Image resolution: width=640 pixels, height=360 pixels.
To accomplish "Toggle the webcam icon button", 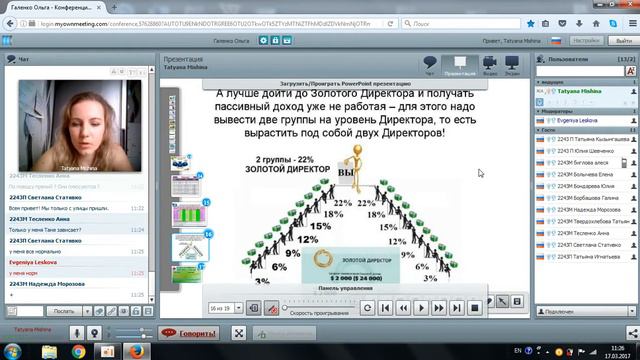I will click(94, 333).
